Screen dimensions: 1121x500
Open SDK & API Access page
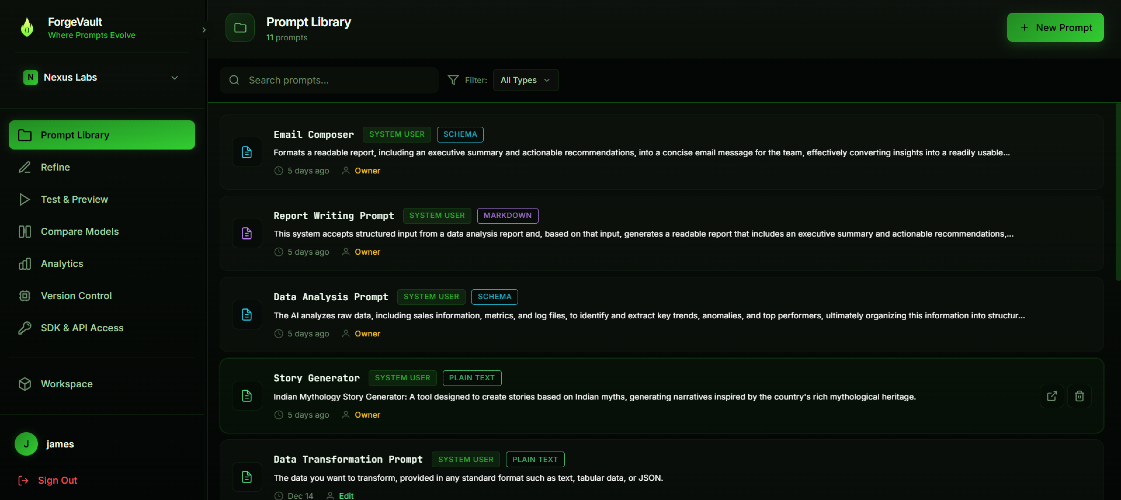pyautogui.click(x=82, y=327)
